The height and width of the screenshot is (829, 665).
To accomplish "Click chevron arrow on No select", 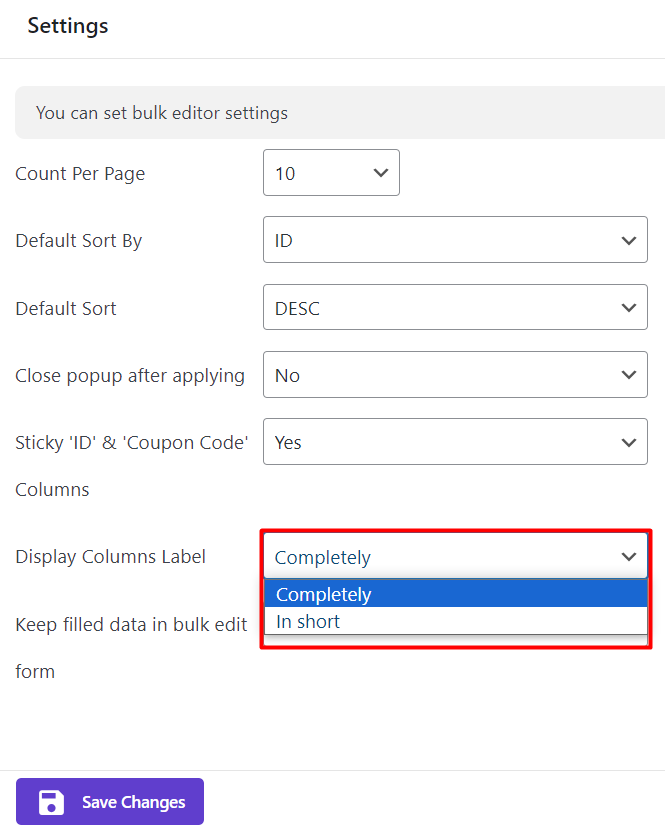I will click(x=629, y=375).
